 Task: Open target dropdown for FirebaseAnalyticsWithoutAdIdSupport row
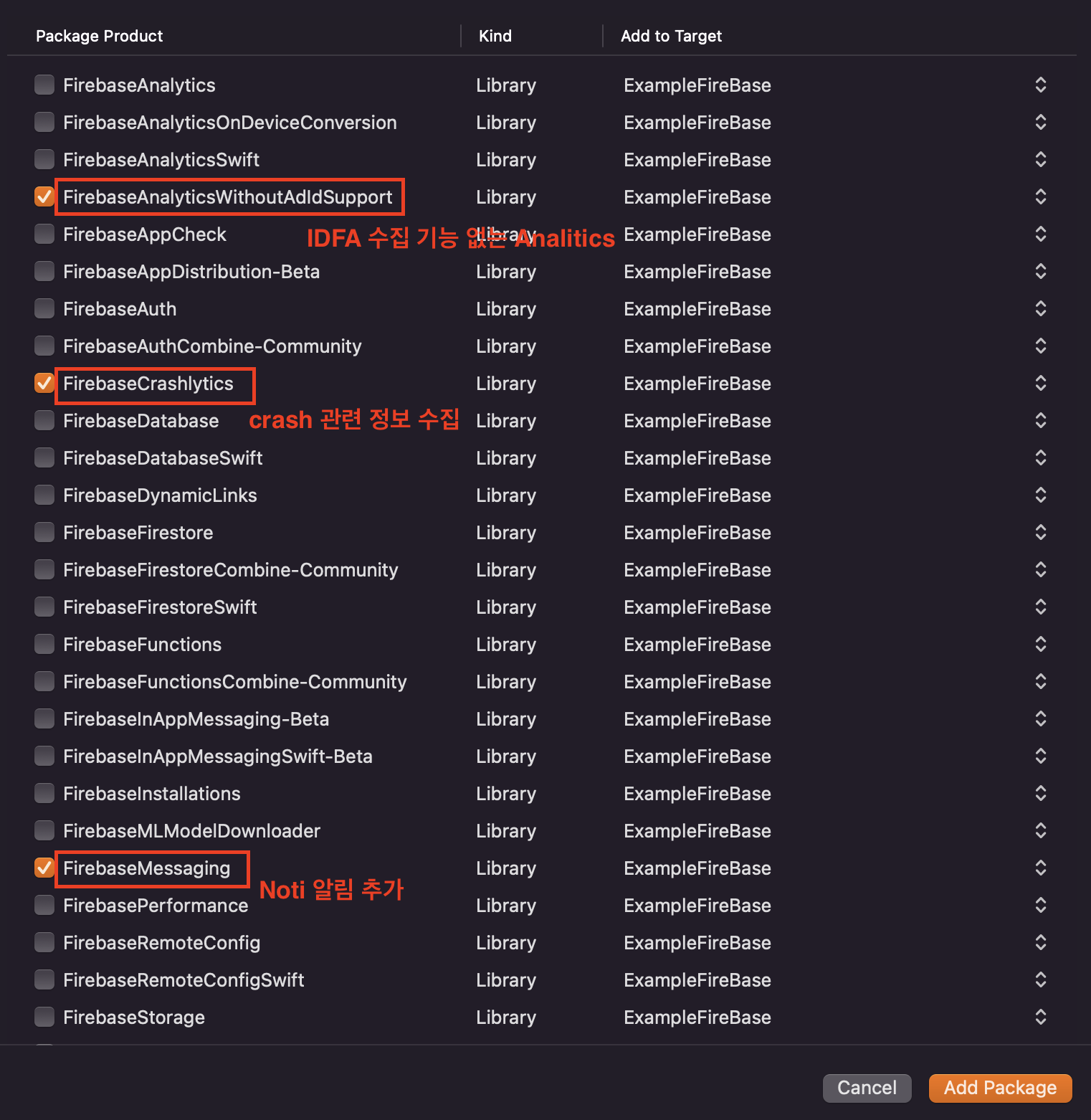coord(1041,196)
